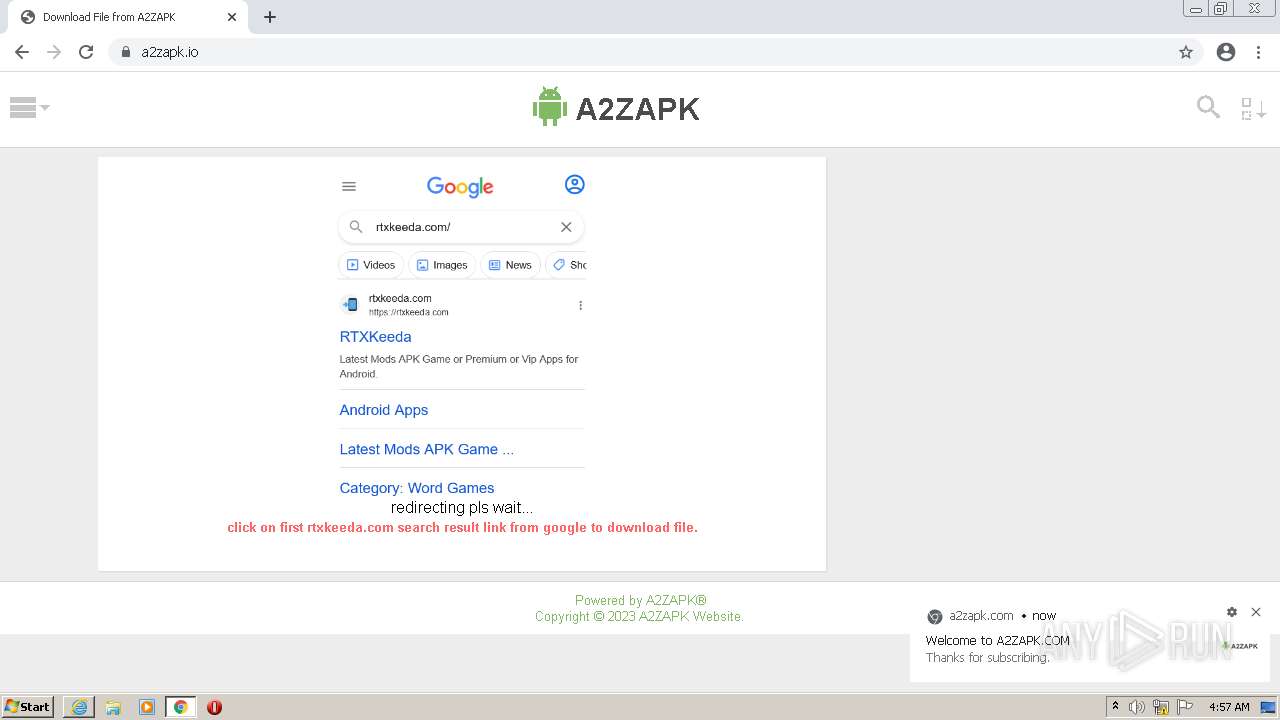This screenshot has height=720, width=1280.
Task: Click the rtxkeeda.com site favicon
Action: 350,305
